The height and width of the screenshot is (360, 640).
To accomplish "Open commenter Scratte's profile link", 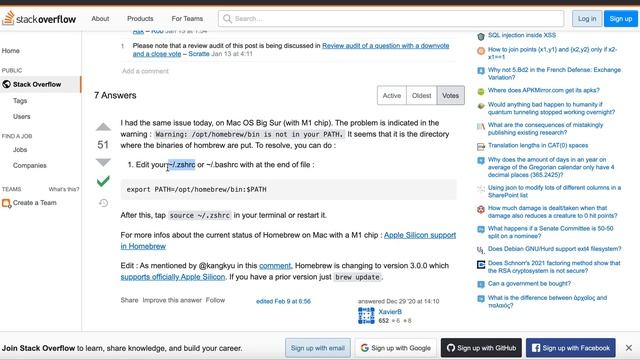I will [199, 54].
